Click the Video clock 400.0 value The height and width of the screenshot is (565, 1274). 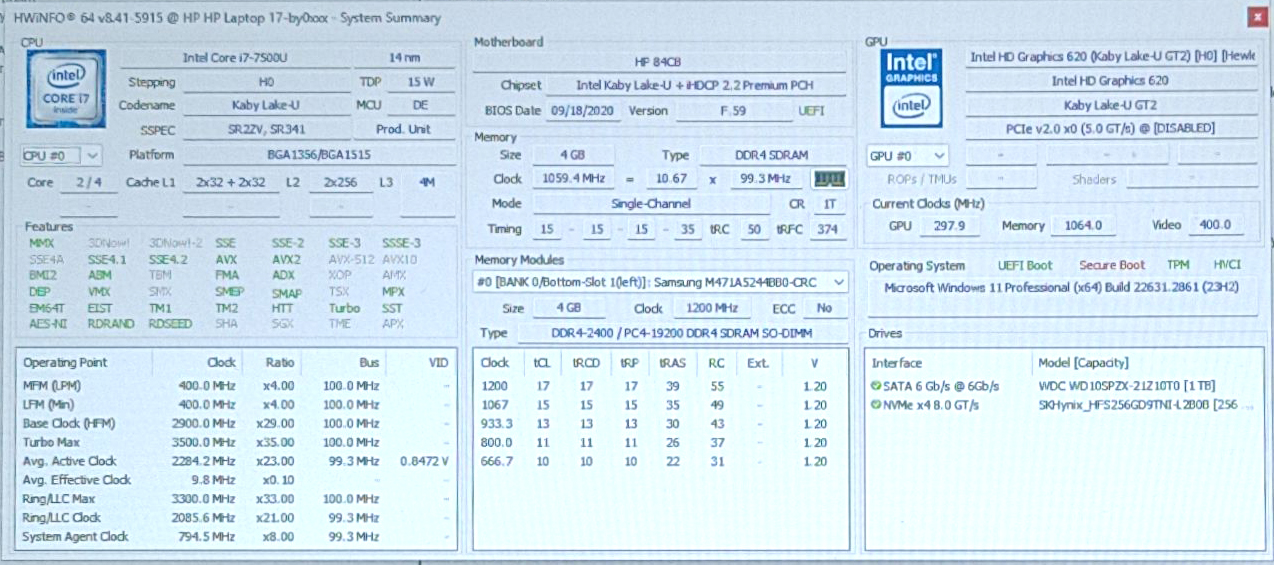(x=1215, y=225)
